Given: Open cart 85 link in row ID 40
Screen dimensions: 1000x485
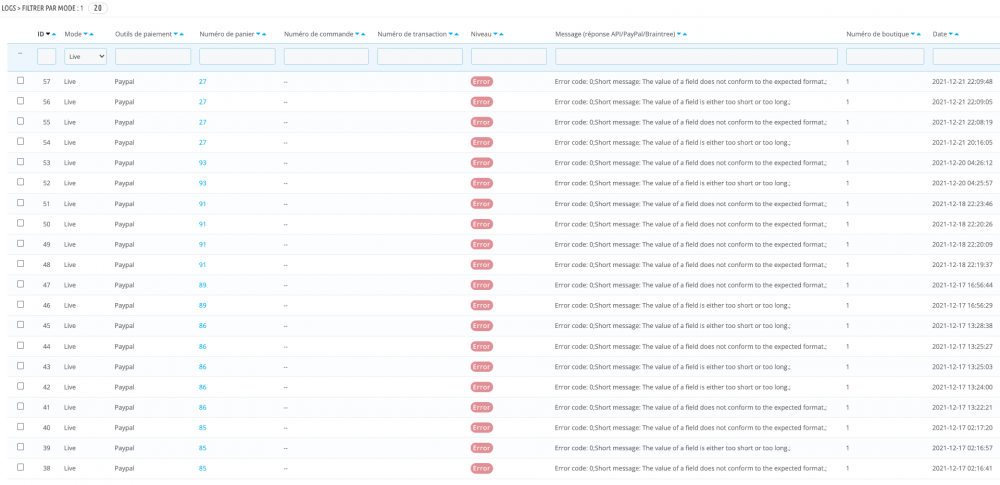Looking at the screenshot, I should (x=203, y=428).
